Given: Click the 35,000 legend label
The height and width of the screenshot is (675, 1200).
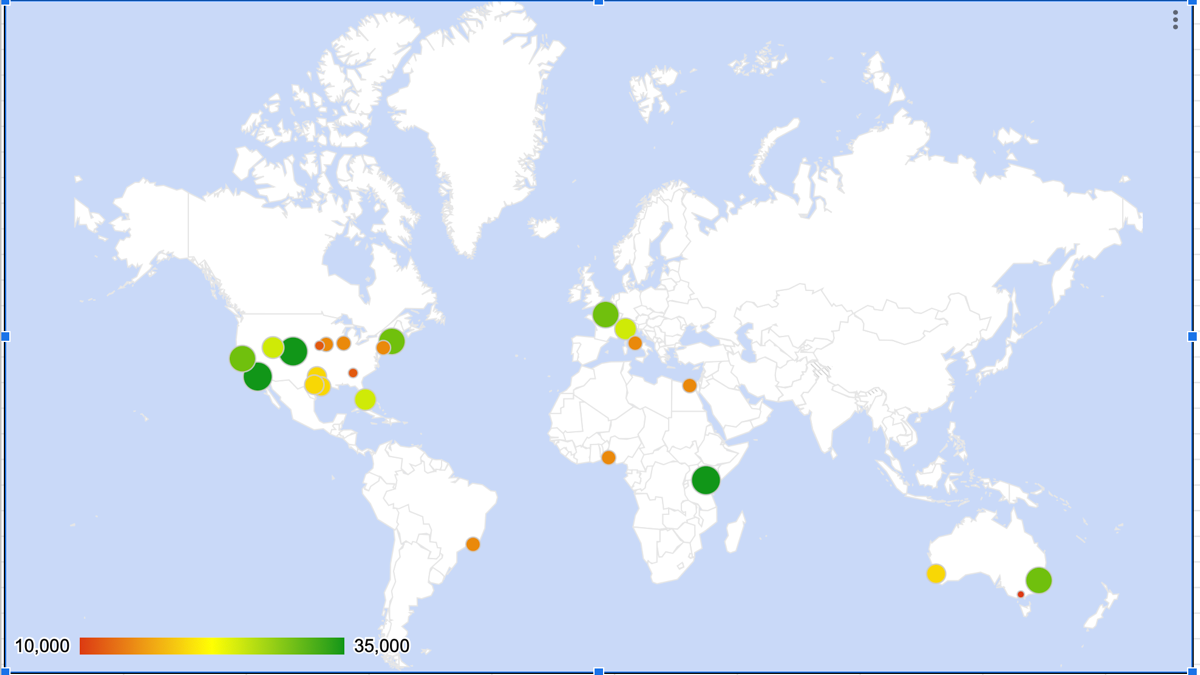Looking at the screenshot, I should [x=376, y=645].
